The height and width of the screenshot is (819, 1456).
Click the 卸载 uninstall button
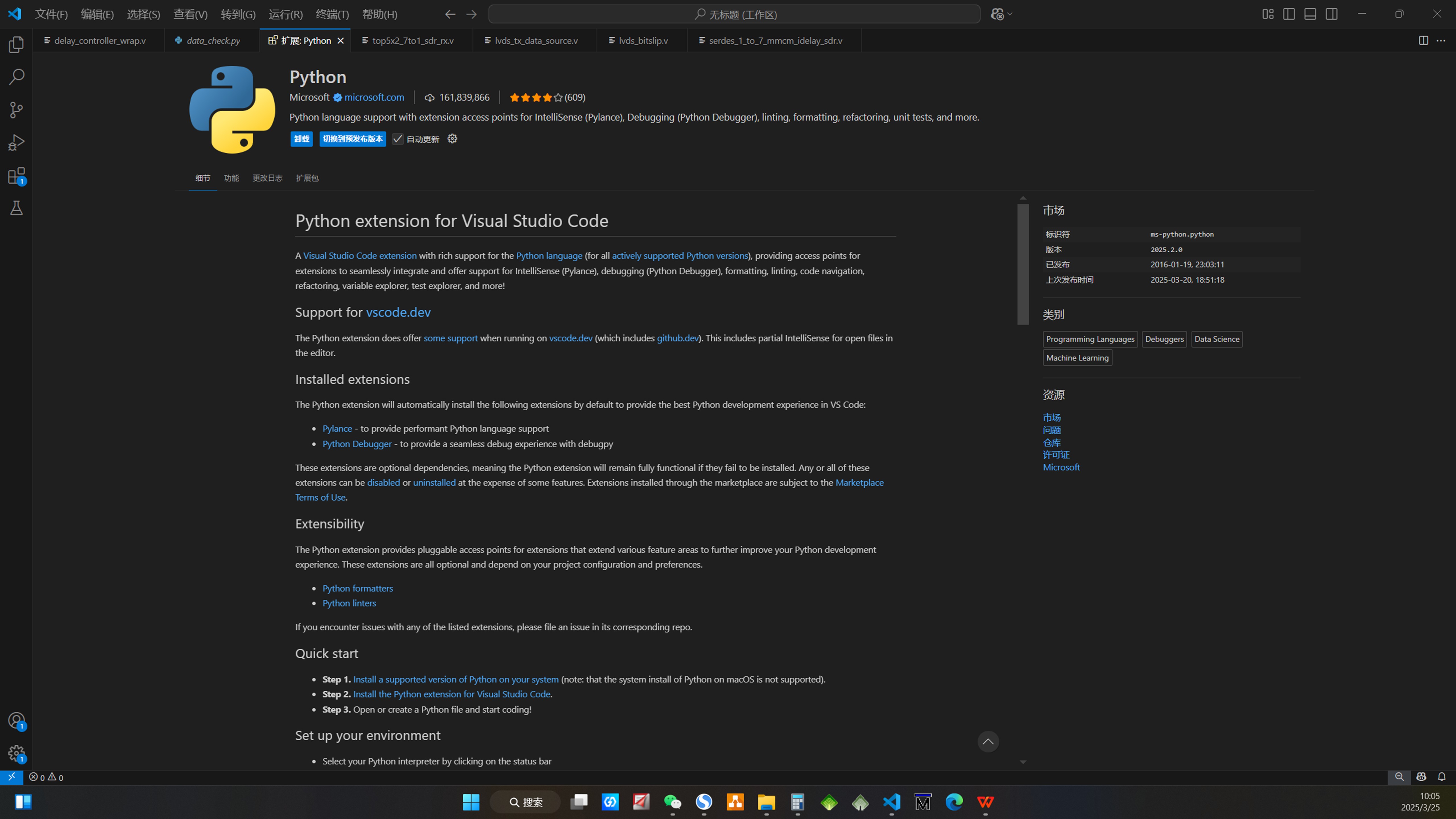pyautogui.click(x=301, y=139)
